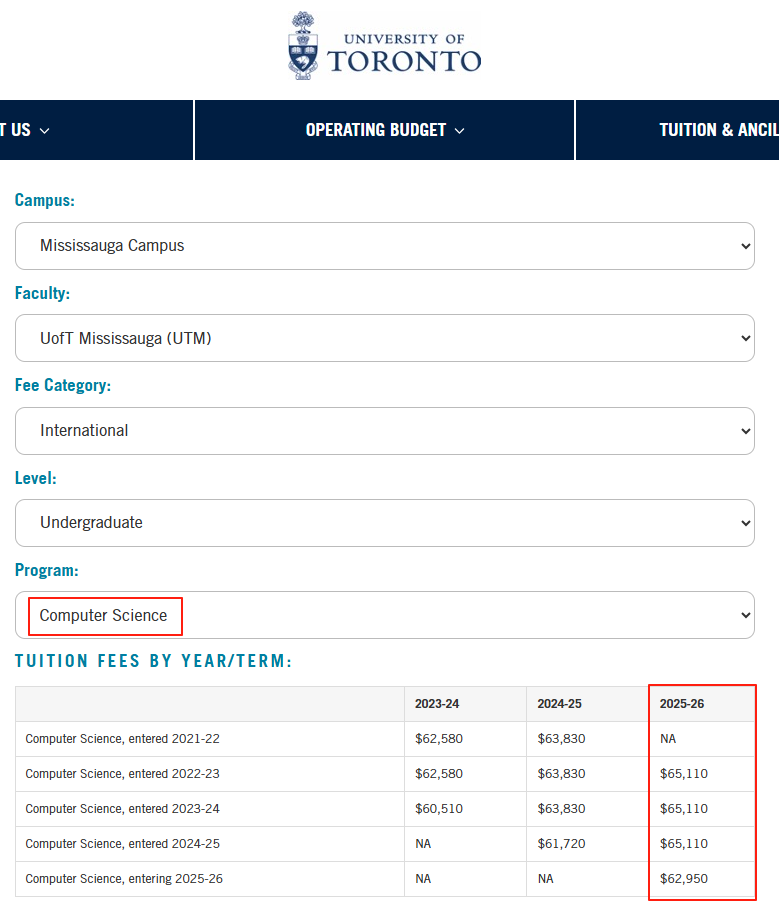Open the Level dropdown showing Undergraduate
Viewport: 779px width, 920px height.
[x=385, y=523]
